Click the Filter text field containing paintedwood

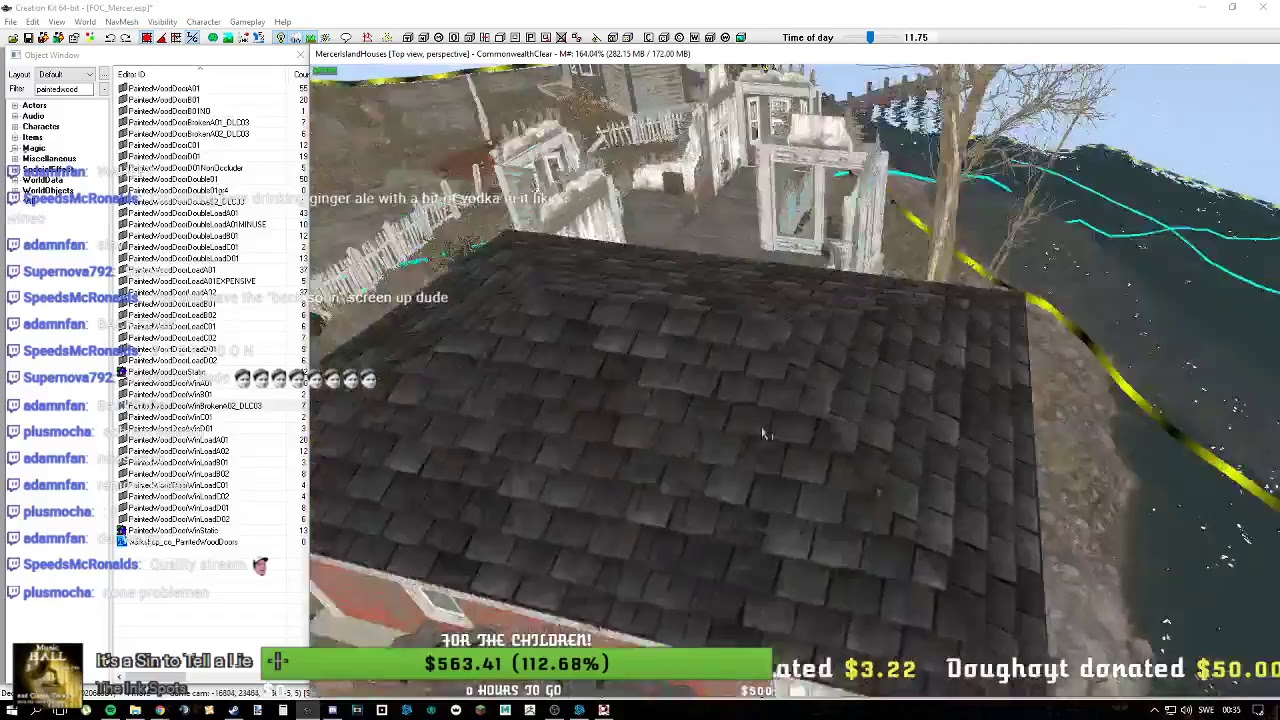pyautogui.click(x=66, y=89)
